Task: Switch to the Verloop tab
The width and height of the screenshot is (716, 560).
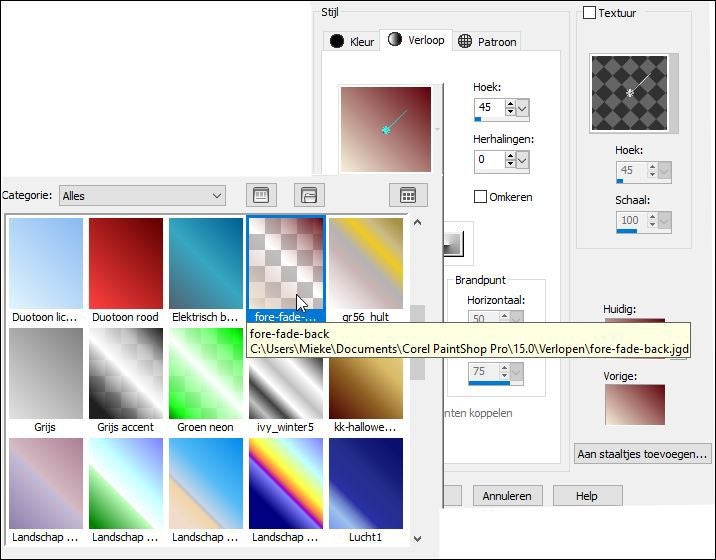Action: pyautogui.click(x=416, y=40)
